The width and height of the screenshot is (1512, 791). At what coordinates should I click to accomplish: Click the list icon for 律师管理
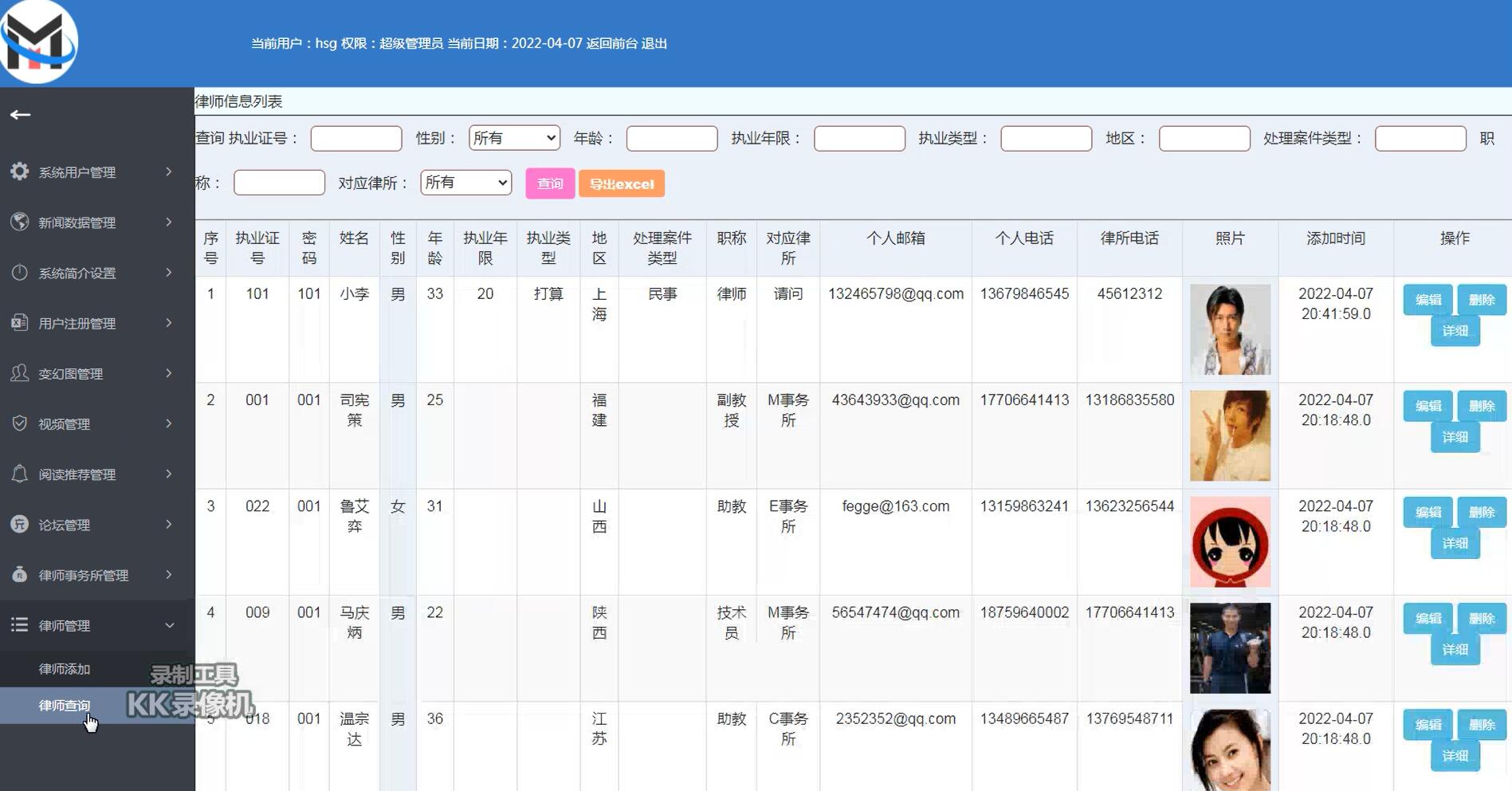coord(20,624)
